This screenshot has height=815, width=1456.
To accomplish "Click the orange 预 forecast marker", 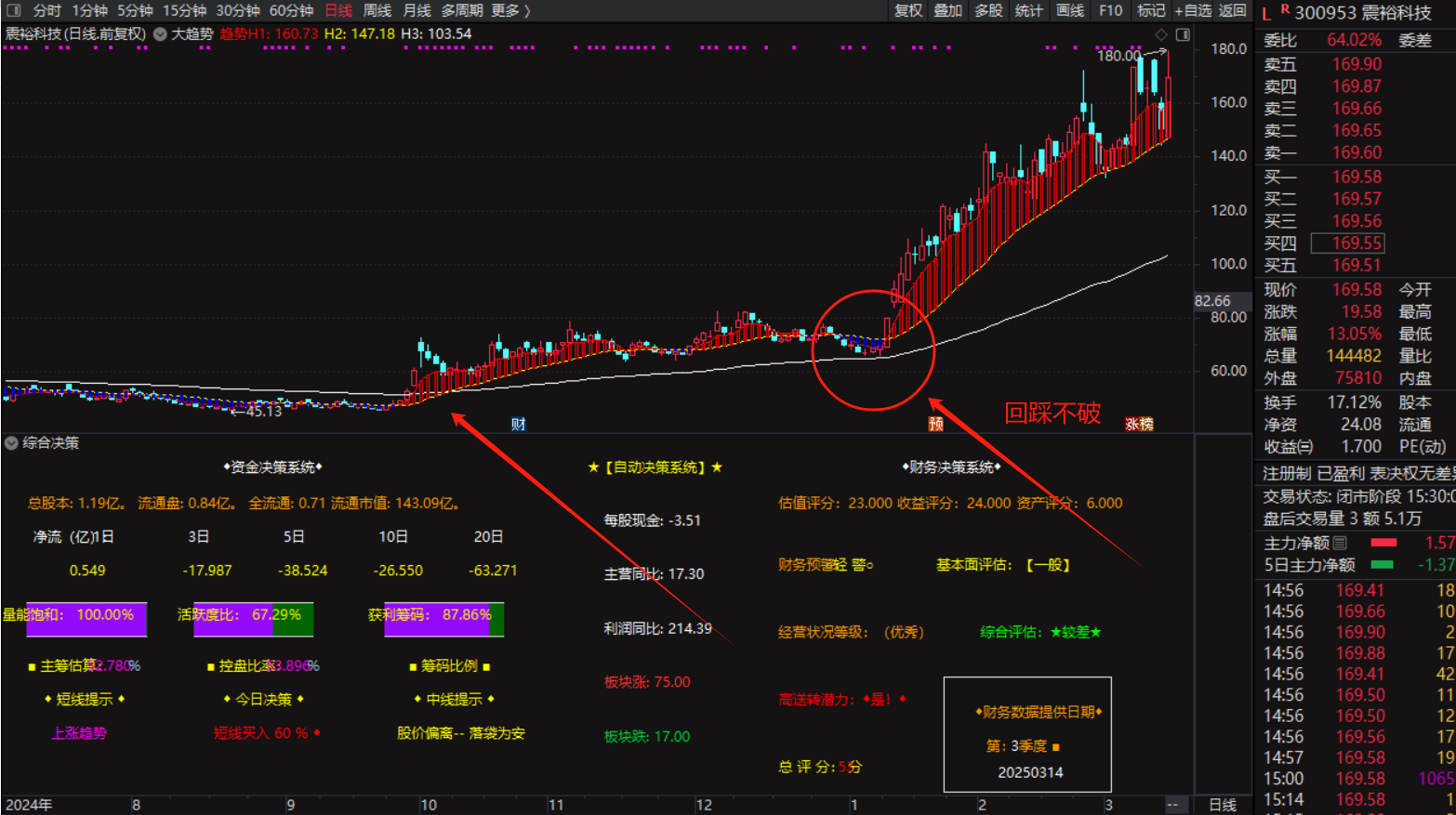I will pos(936,425).
